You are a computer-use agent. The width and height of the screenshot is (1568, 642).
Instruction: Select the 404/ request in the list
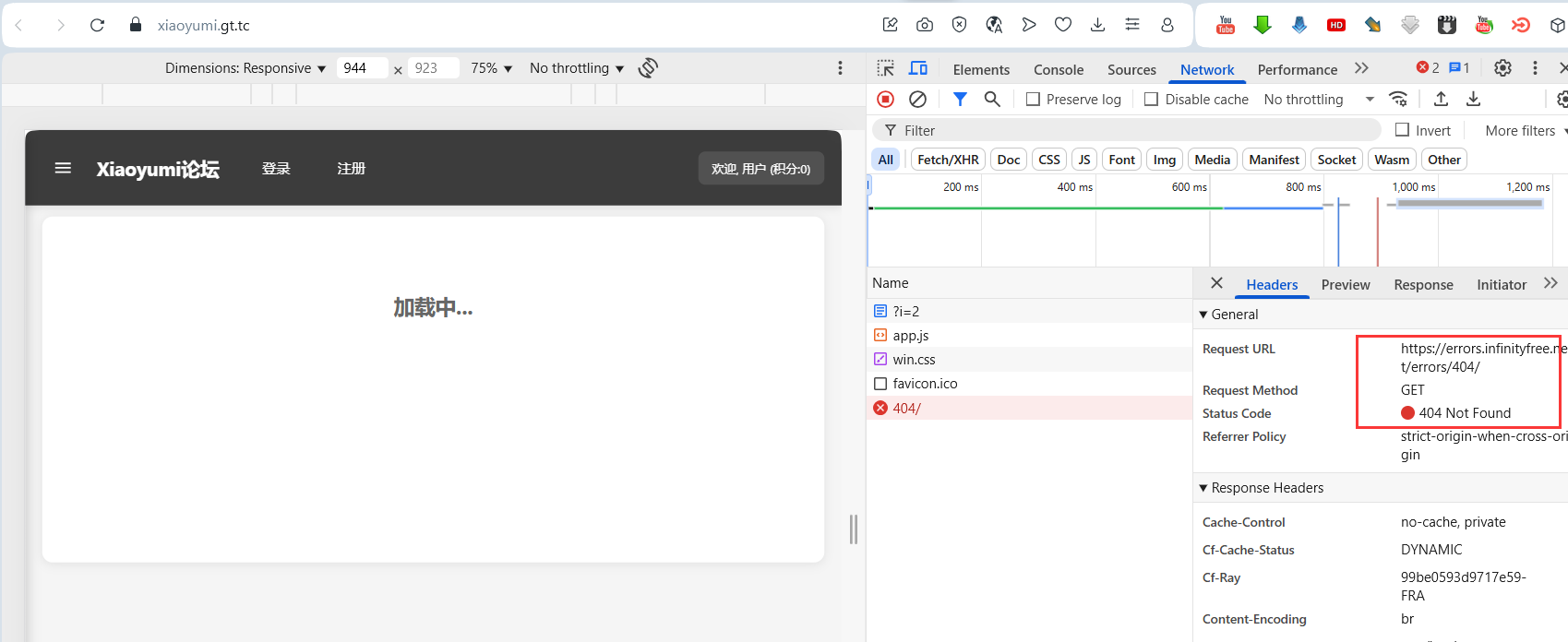906,408
